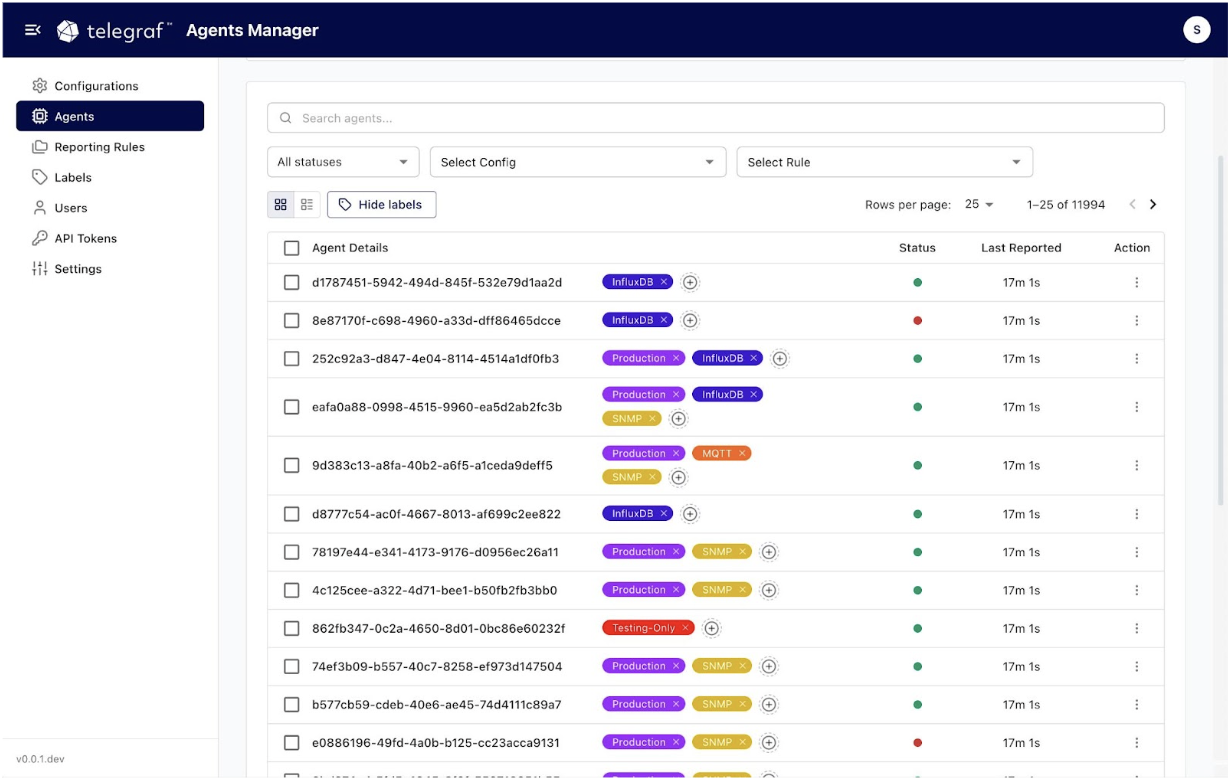Open action menu for agent 252c92a3-d847-4e04

1137,359
